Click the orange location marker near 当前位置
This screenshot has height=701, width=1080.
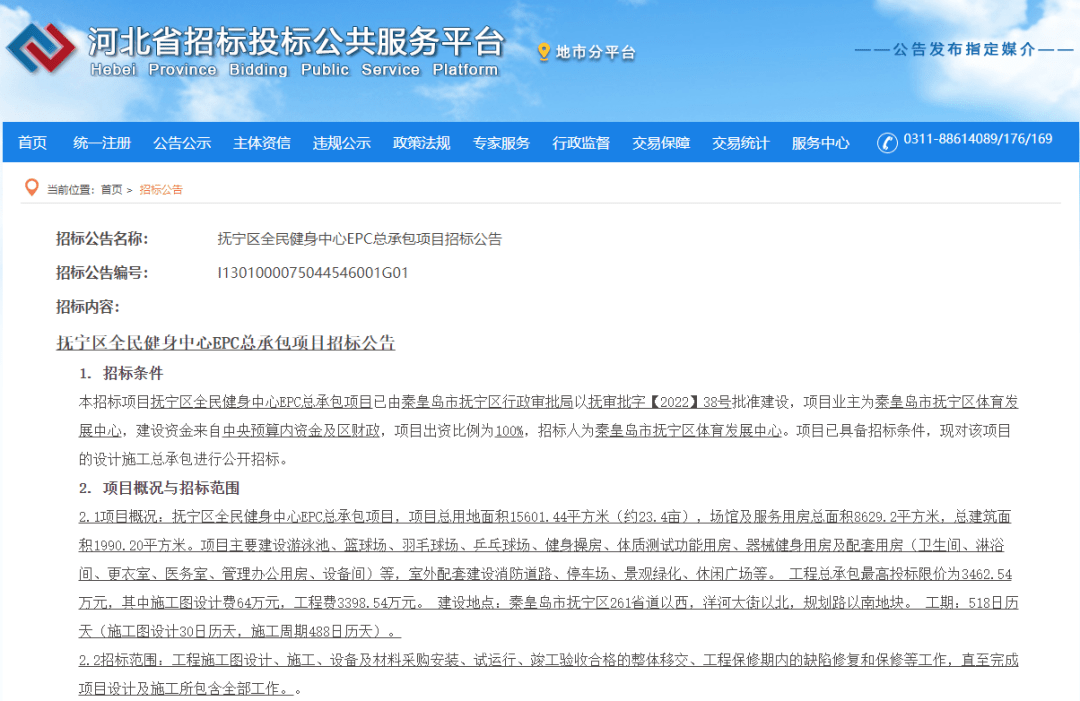pyautogui.click(x=31, y=188)
